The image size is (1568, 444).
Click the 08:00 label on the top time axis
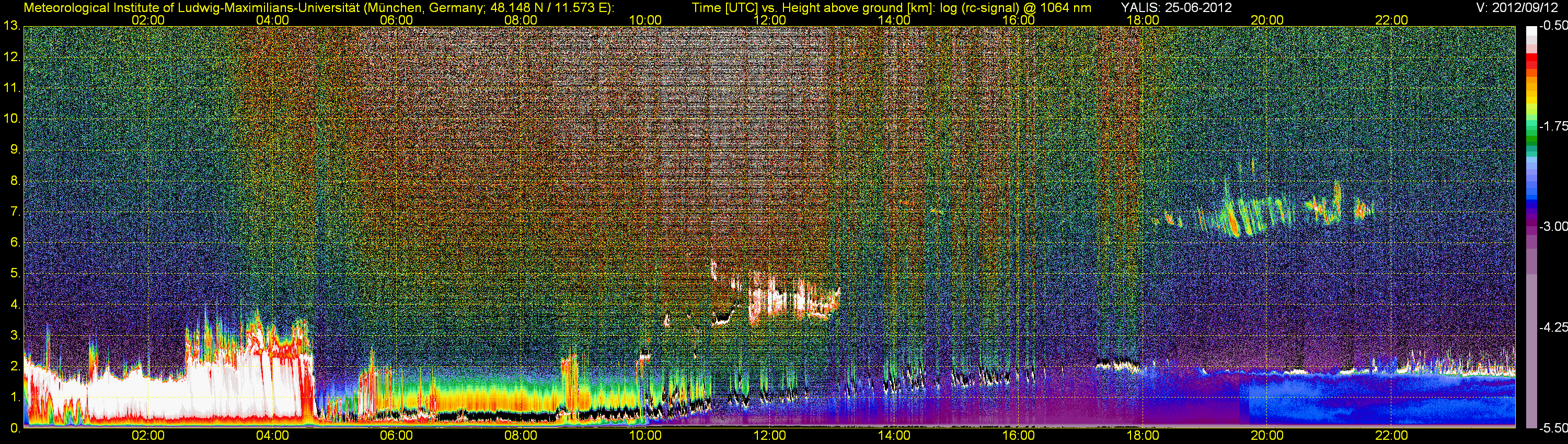tap(521, 20)
